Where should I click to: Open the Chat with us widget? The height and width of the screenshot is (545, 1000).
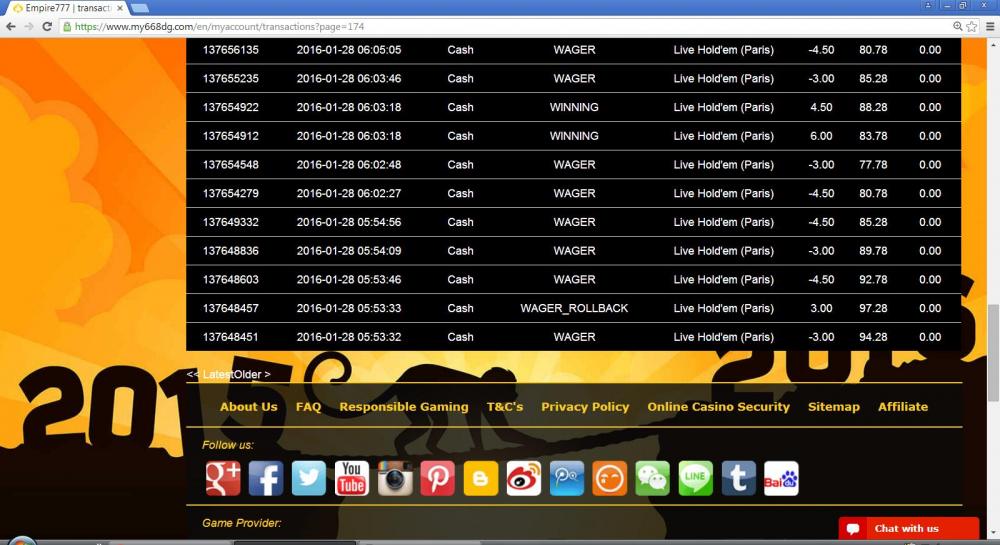[909, 528]
